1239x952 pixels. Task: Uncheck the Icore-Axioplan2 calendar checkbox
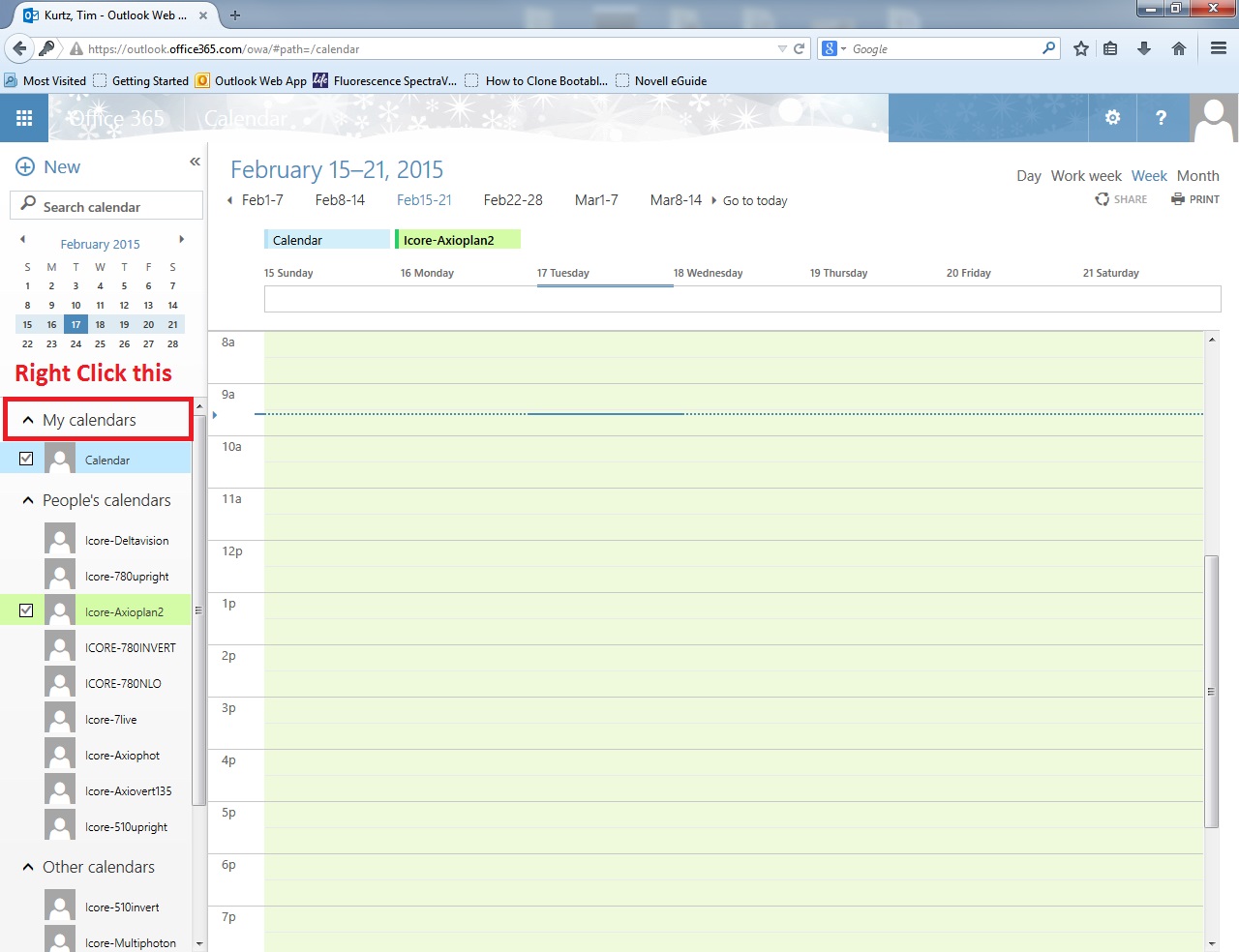26,610
